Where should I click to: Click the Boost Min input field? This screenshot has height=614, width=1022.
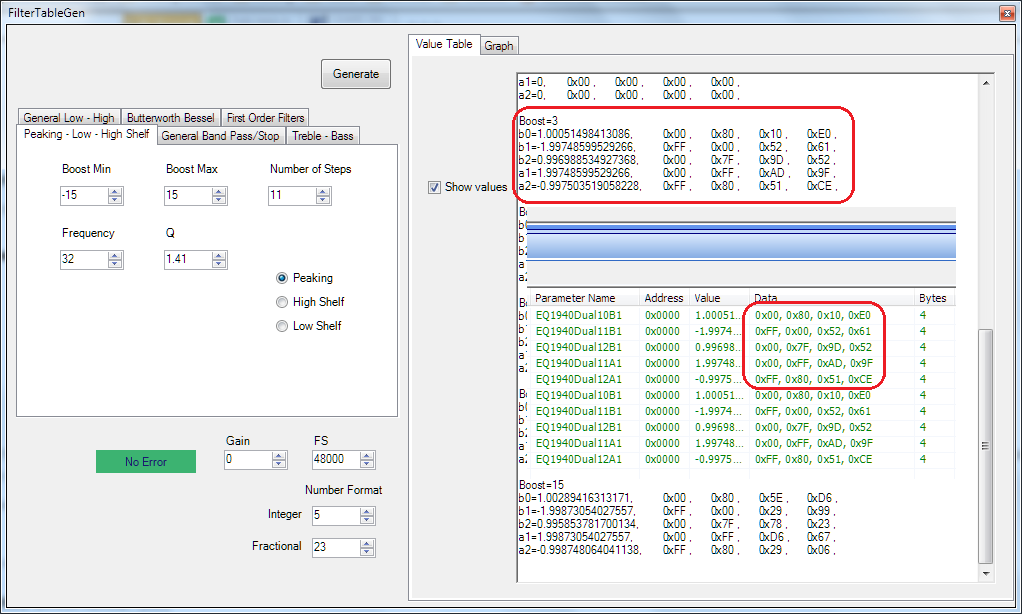click(84, 195)
